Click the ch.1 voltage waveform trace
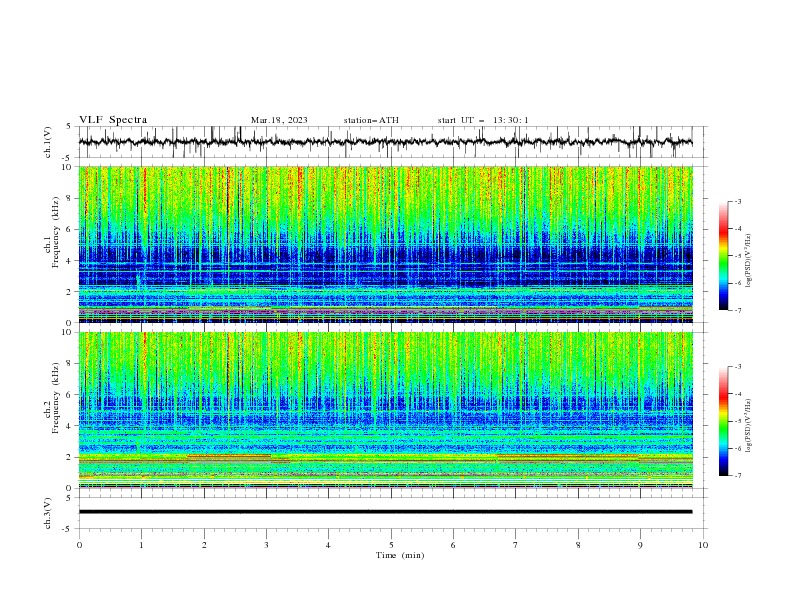The width and height of the screenshot is (792, 612). tap(385, 142)
